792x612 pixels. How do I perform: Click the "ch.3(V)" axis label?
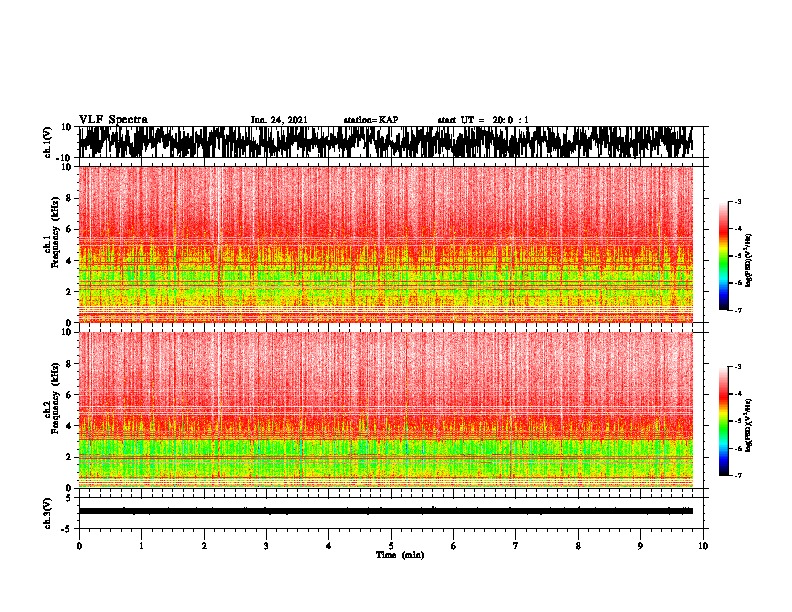pos(48,513)
